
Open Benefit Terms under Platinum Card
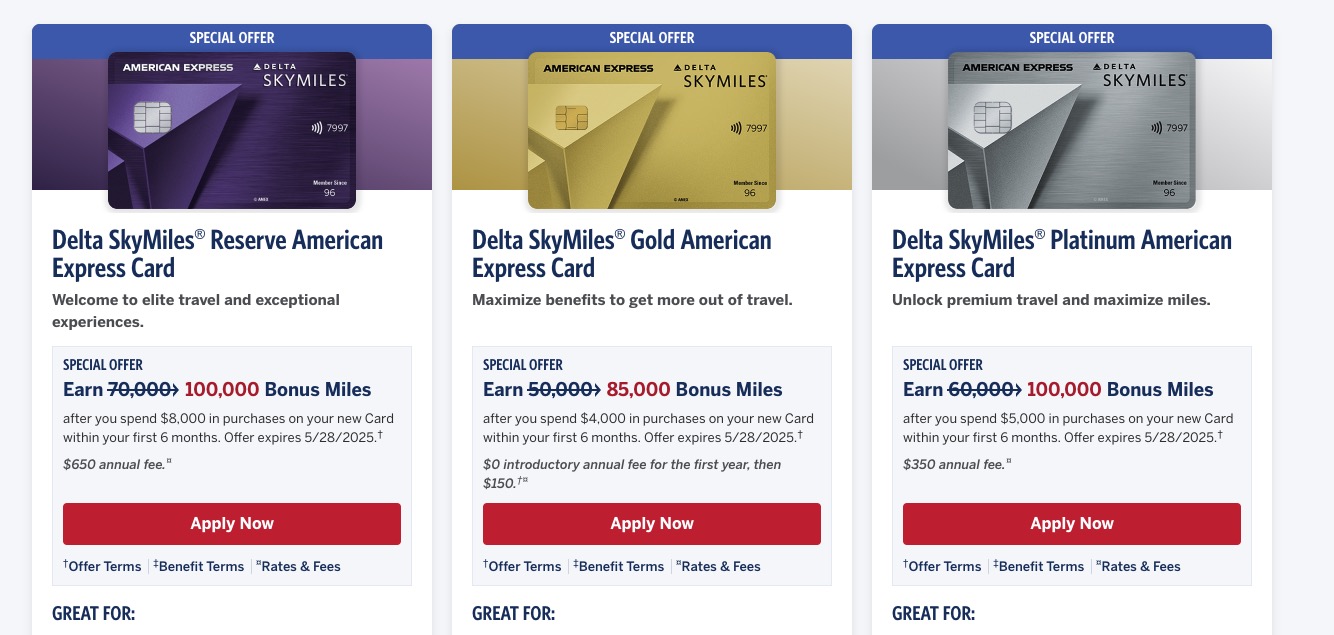[x=1040, y=566]
